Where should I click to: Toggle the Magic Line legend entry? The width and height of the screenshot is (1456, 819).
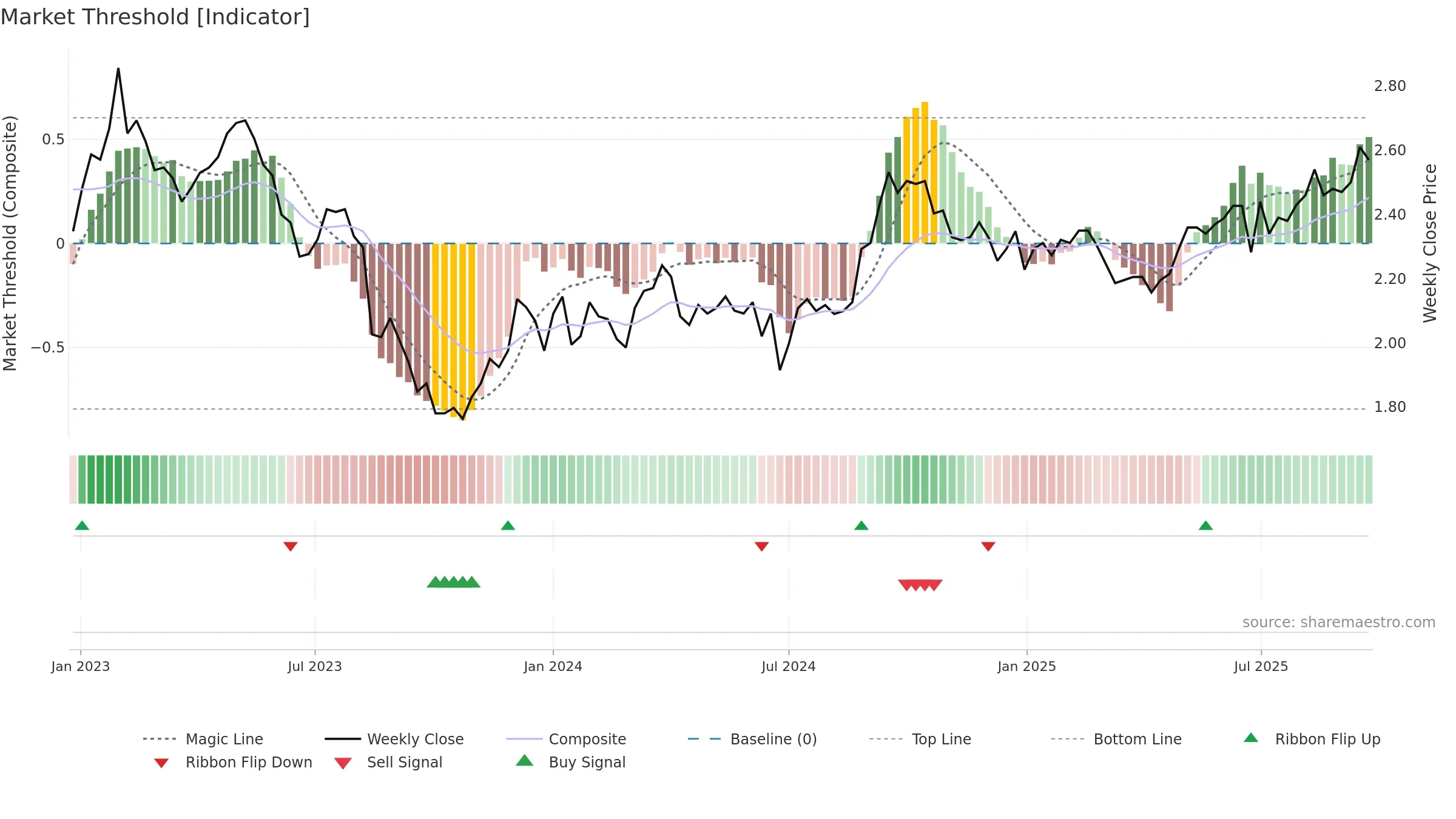coord(203,739)
